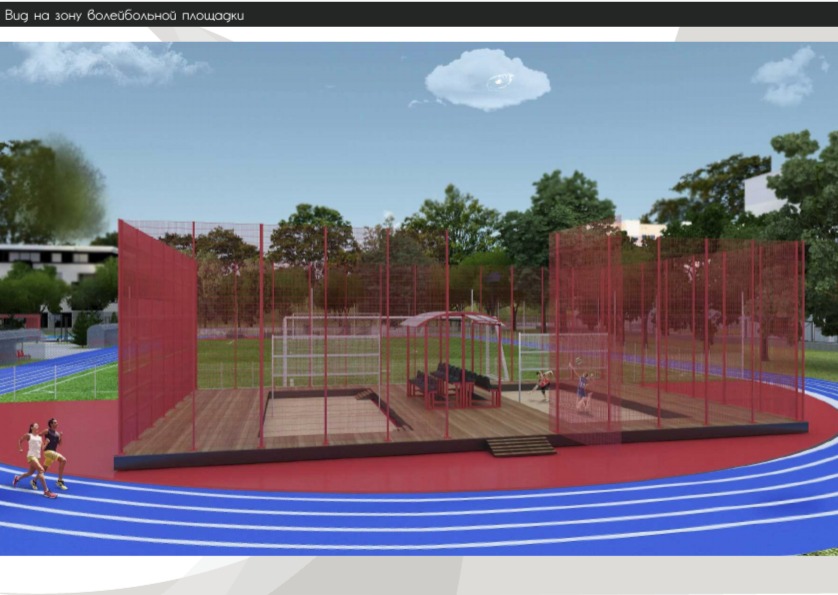Viewport: 838px width, 595px height.
Task: Click the caption text "Вид на зону волейбольной площадки"
Action: 124,16
